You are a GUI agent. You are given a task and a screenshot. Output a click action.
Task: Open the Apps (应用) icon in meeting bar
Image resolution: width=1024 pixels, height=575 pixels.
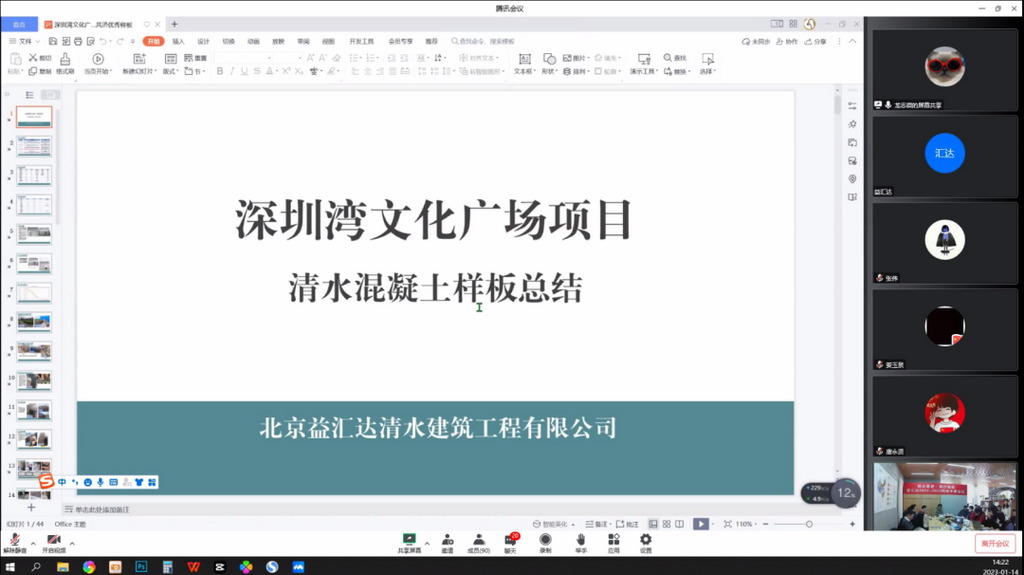614,539
